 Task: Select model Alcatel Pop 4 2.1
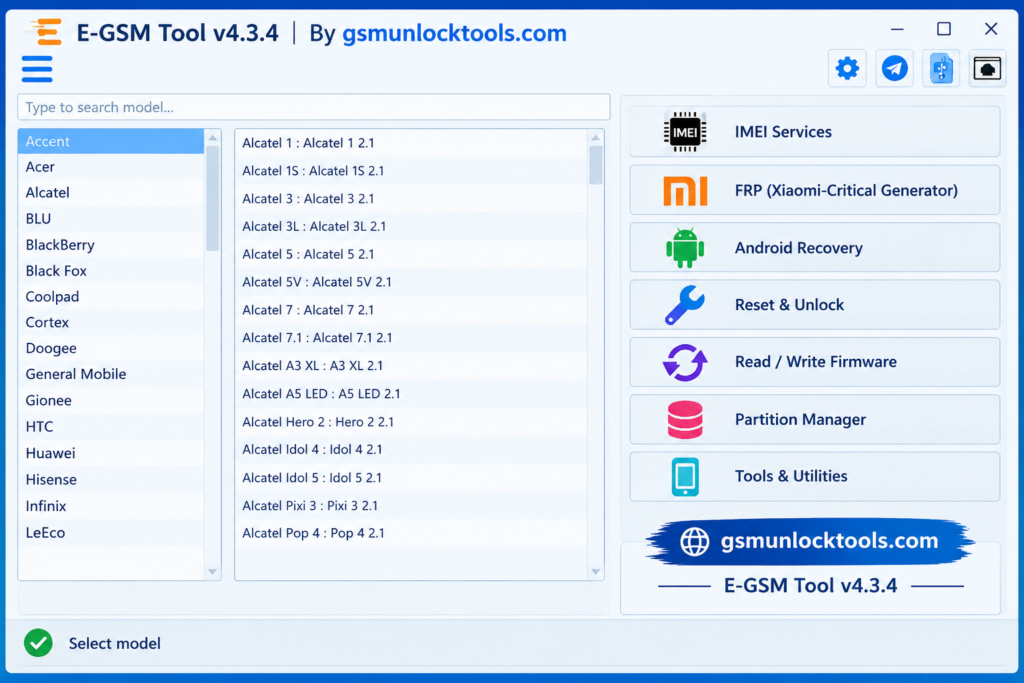(411, 533)
